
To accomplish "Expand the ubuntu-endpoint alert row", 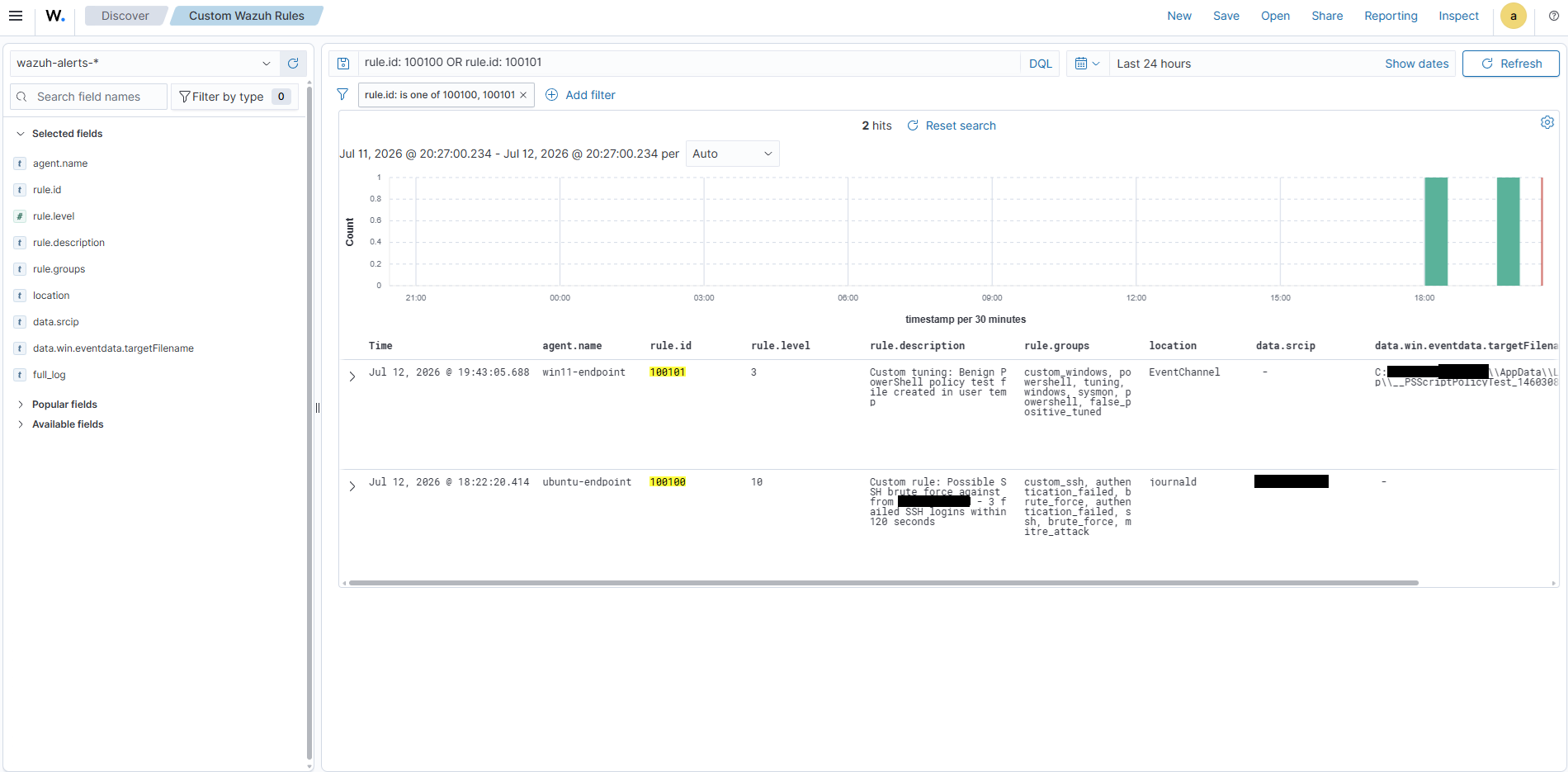I will click(352, 486).
